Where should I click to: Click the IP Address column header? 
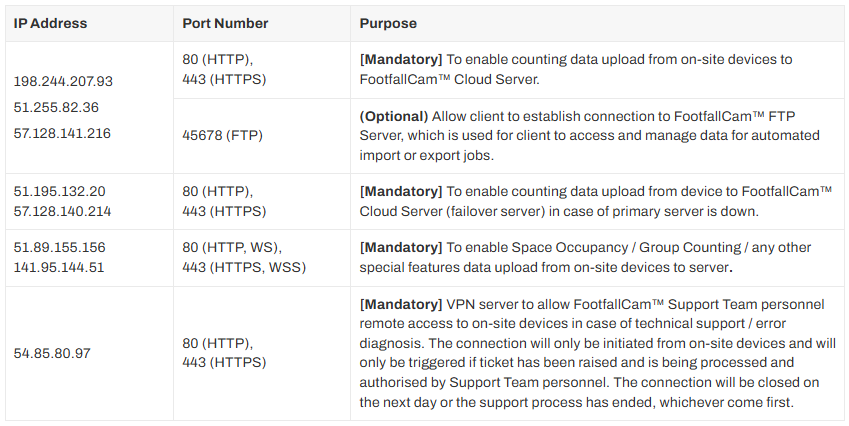click(x=50, y=23)
